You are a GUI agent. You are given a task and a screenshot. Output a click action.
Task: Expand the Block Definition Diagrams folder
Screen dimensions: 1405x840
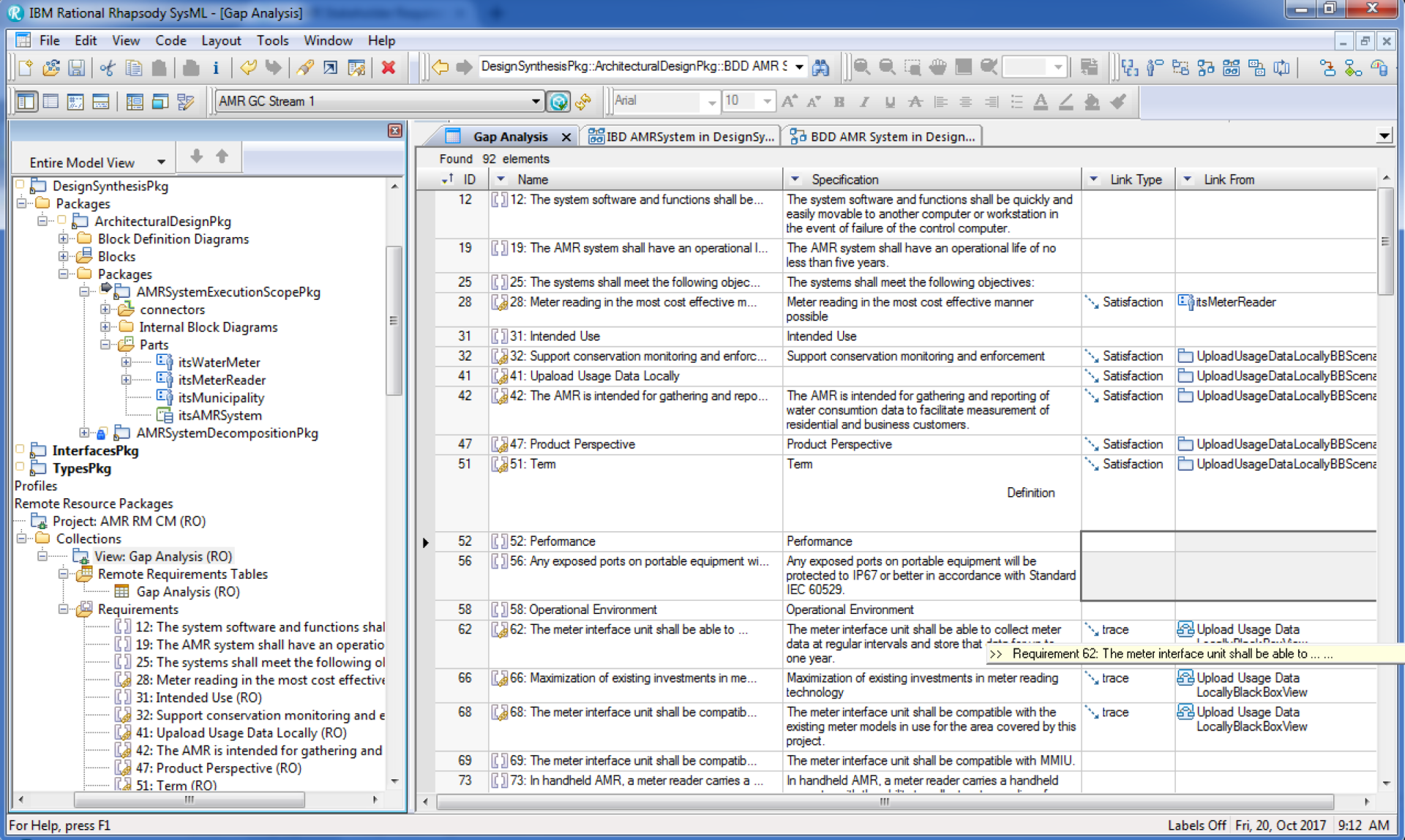[63, 239]
